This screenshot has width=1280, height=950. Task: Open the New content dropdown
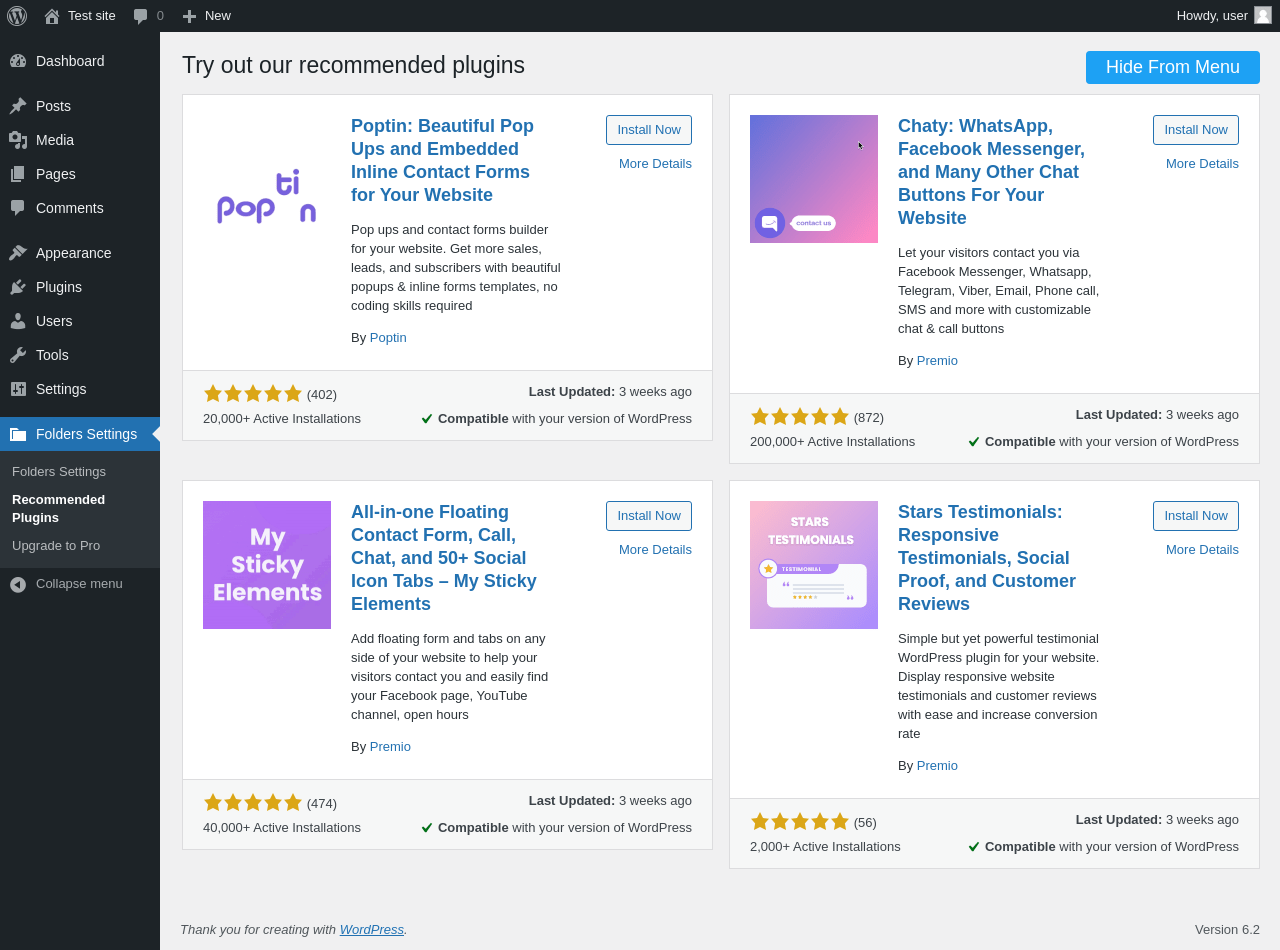[207, 16]
